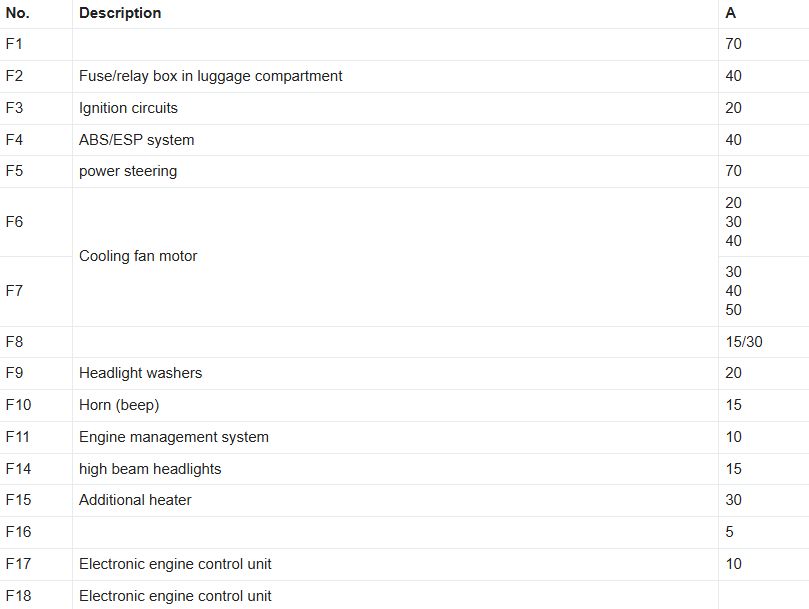Click the "Additional heater" description

point(135,500)
